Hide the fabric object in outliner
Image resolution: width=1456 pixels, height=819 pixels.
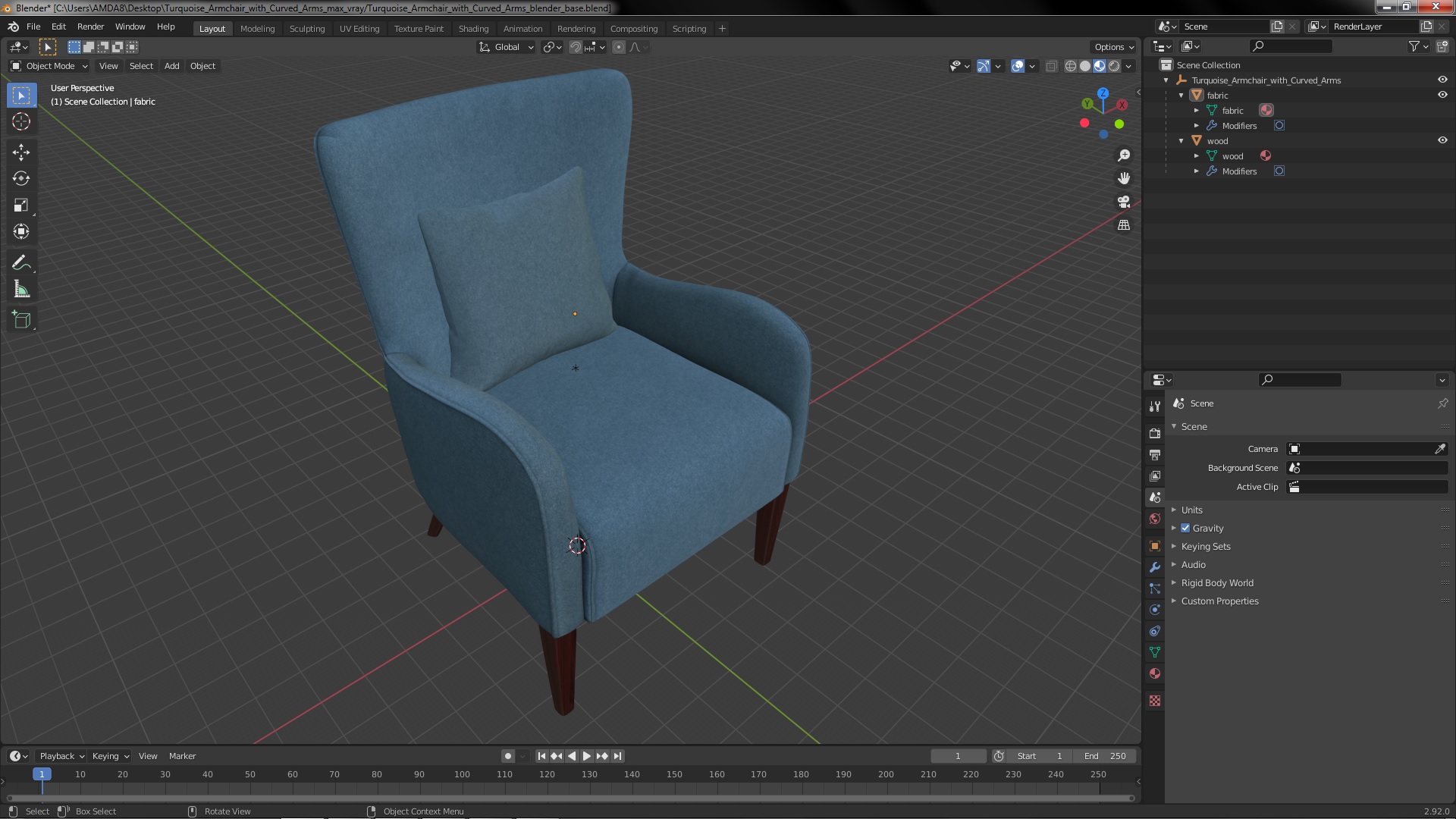coord(1442,95)
